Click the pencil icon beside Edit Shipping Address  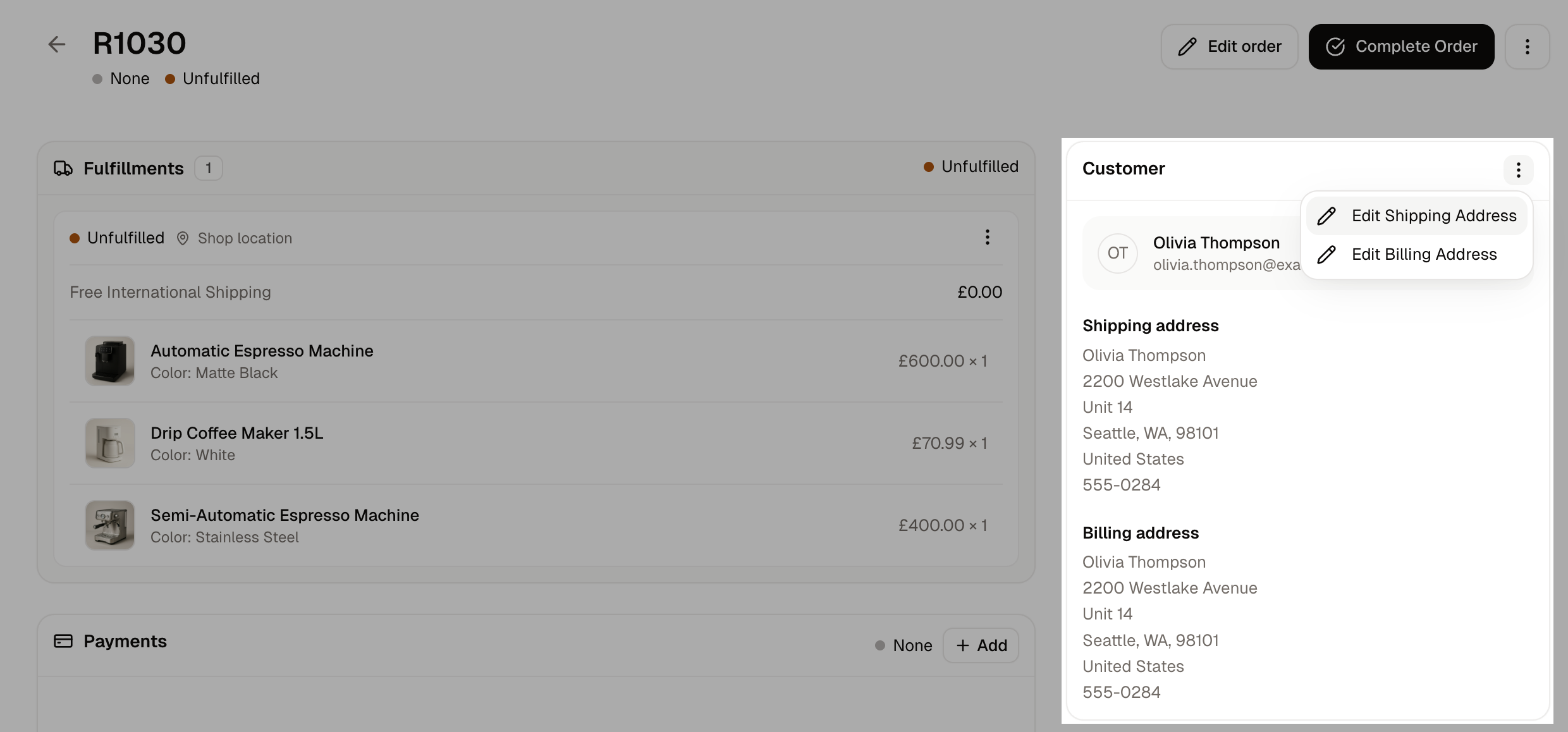pyautogui.click(x=1326, y=216)
